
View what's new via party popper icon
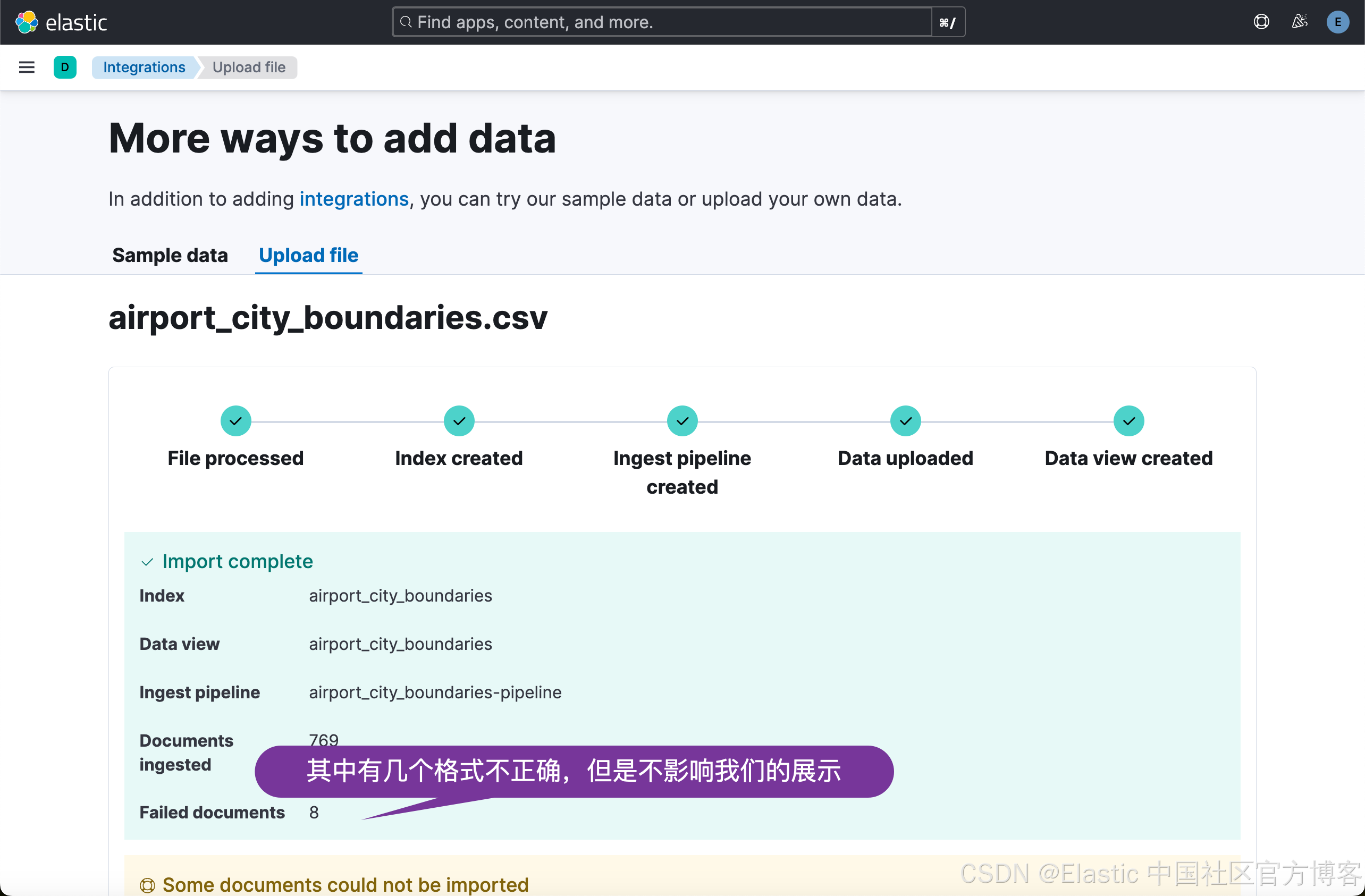[1300, 21]
